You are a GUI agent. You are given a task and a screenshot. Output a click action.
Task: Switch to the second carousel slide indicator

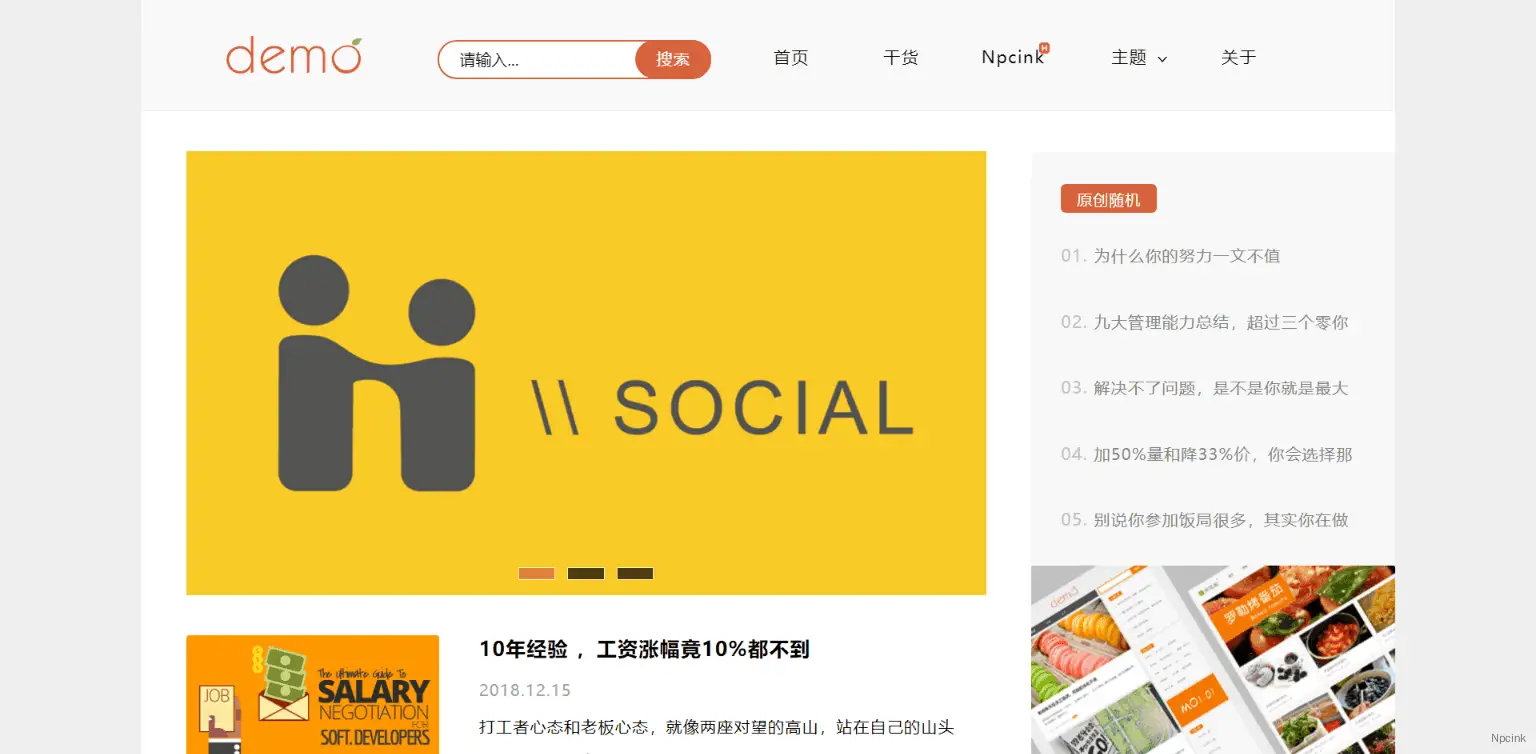586,573
